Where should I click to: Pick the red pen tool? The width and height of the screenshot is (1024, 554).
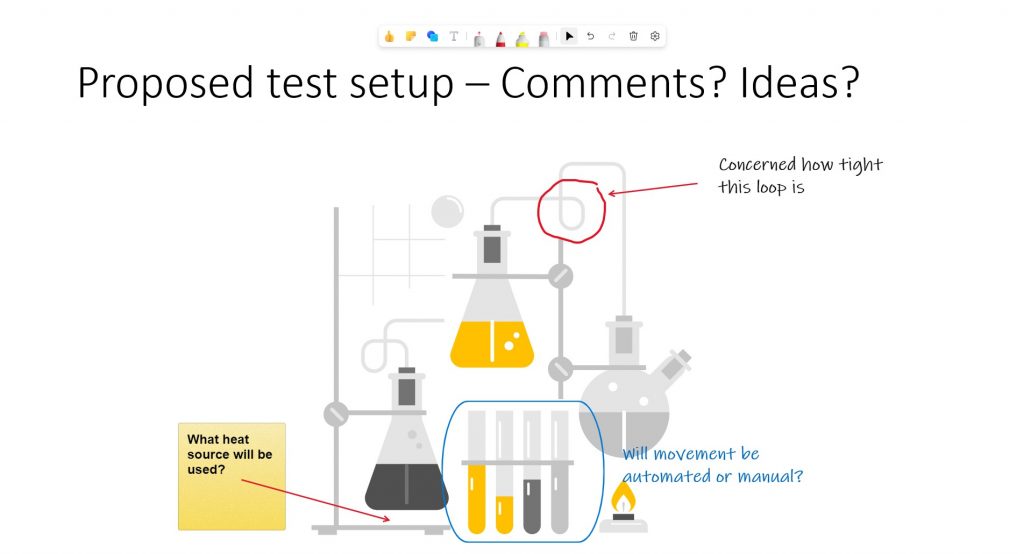500,39
